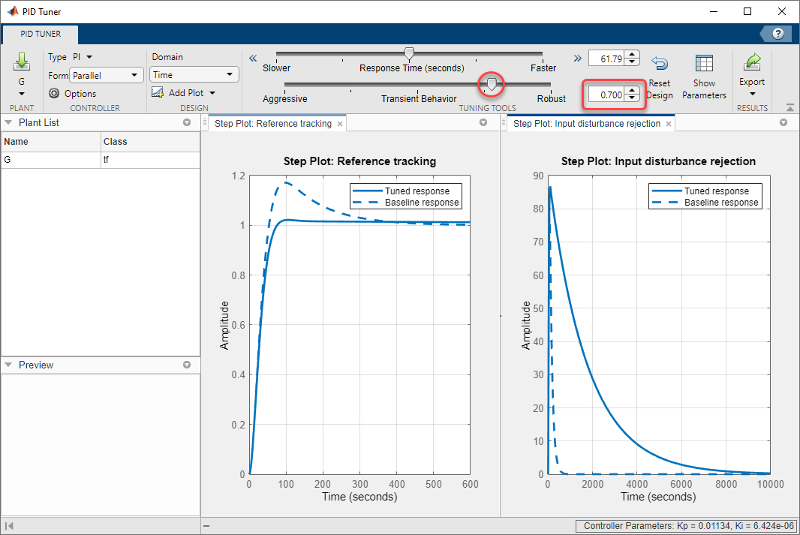This screenshot has height=535, width=800.
Task: Click the Reference tracking plot title
Action: point(360,161)
